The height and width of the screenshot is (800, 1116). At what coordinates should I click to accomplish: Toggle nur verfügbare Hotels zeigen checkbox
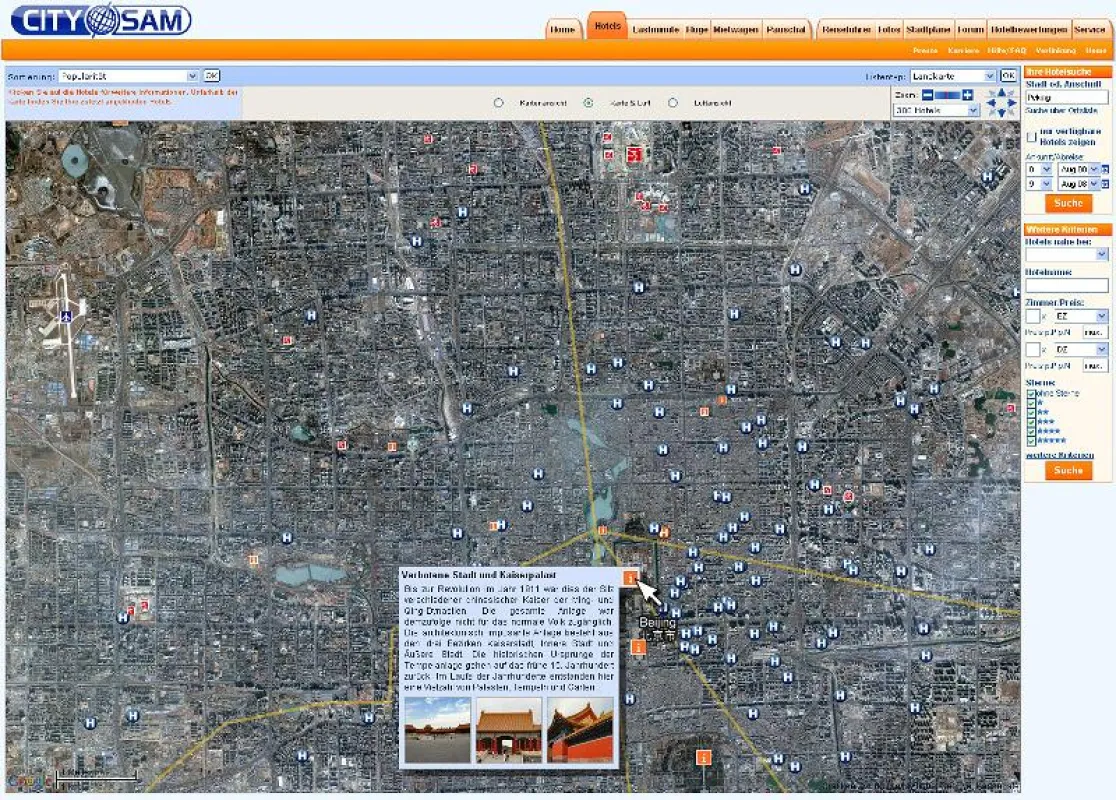1031,137
